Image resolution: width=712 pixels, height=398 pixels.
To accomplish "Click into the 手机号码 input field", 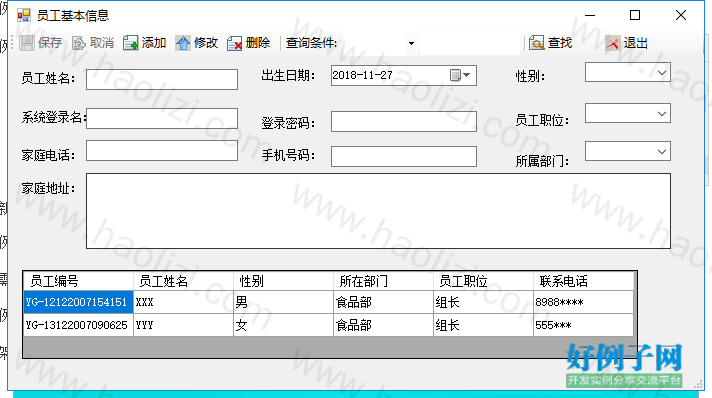I will pyautogui.click(x=404, y=156).
